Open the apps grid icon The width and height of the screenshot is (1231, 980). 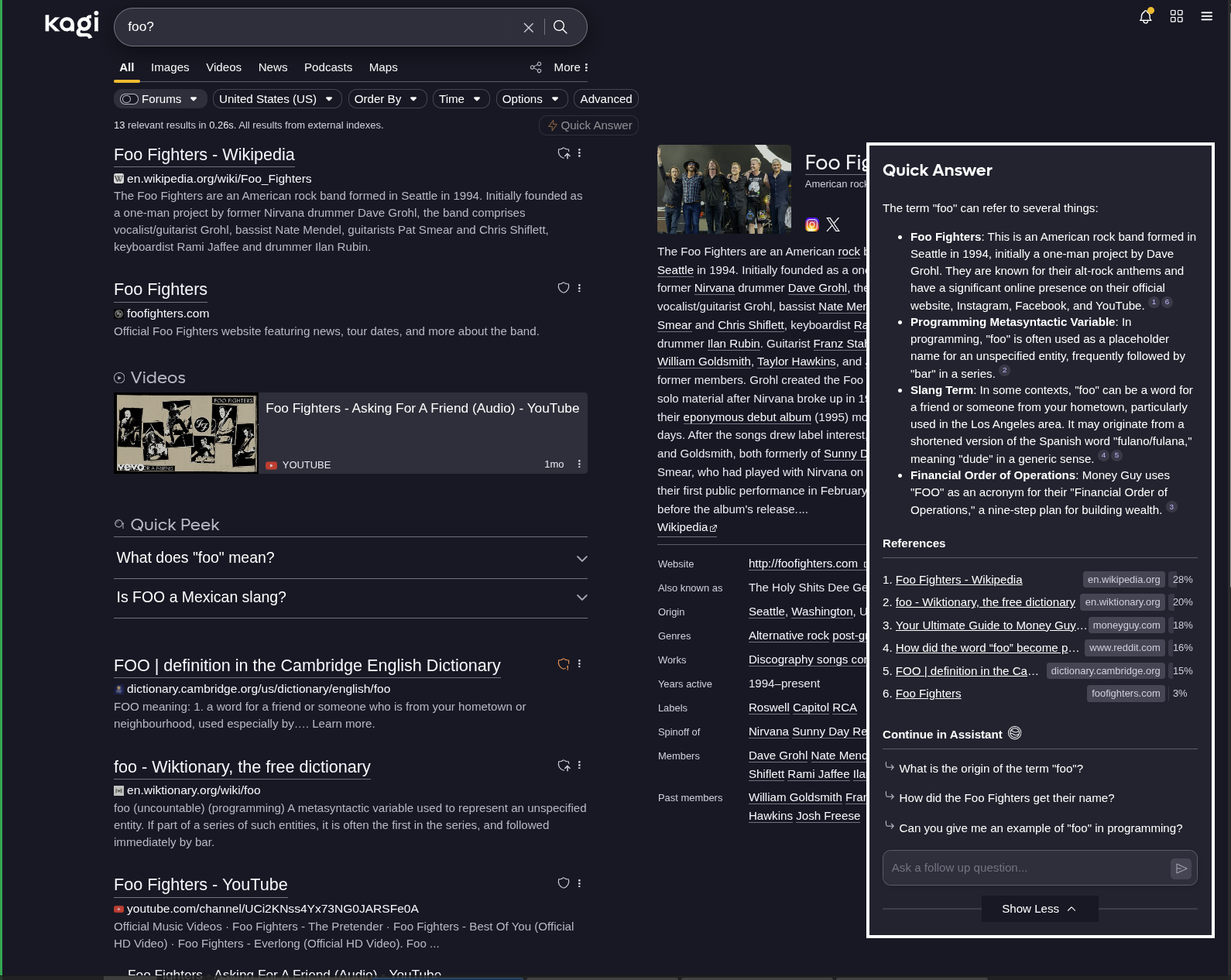pos(1176,16)
